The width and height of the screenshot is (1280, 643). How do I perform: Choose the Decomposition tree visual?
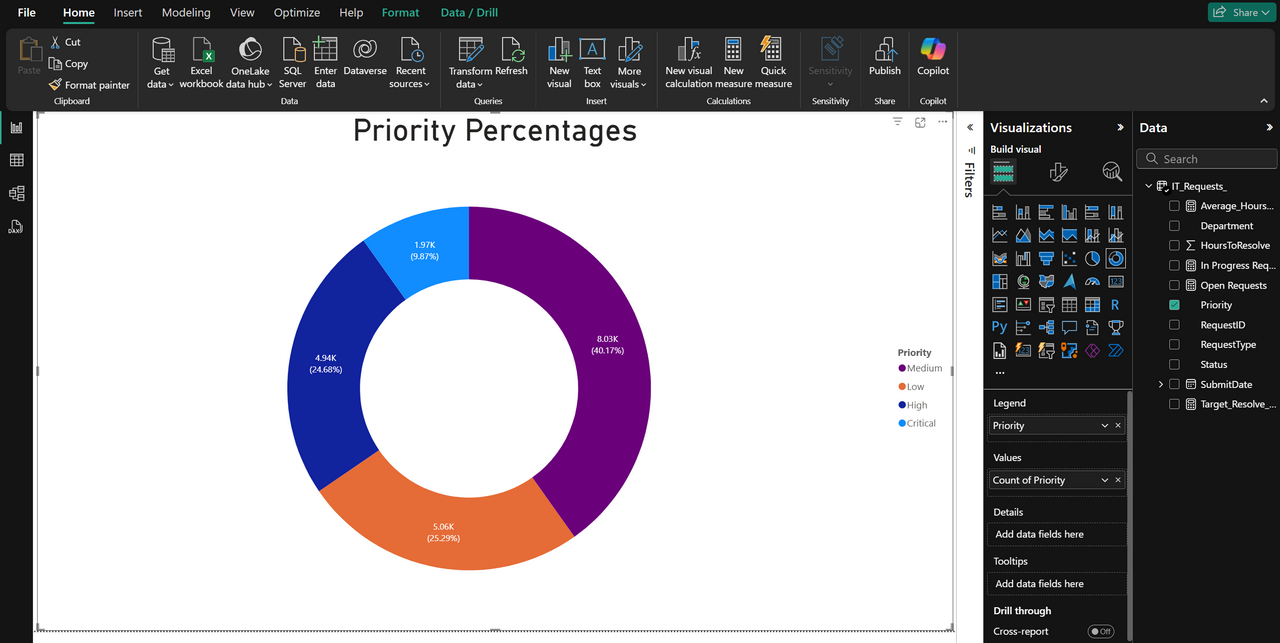tap(1046, 327)
